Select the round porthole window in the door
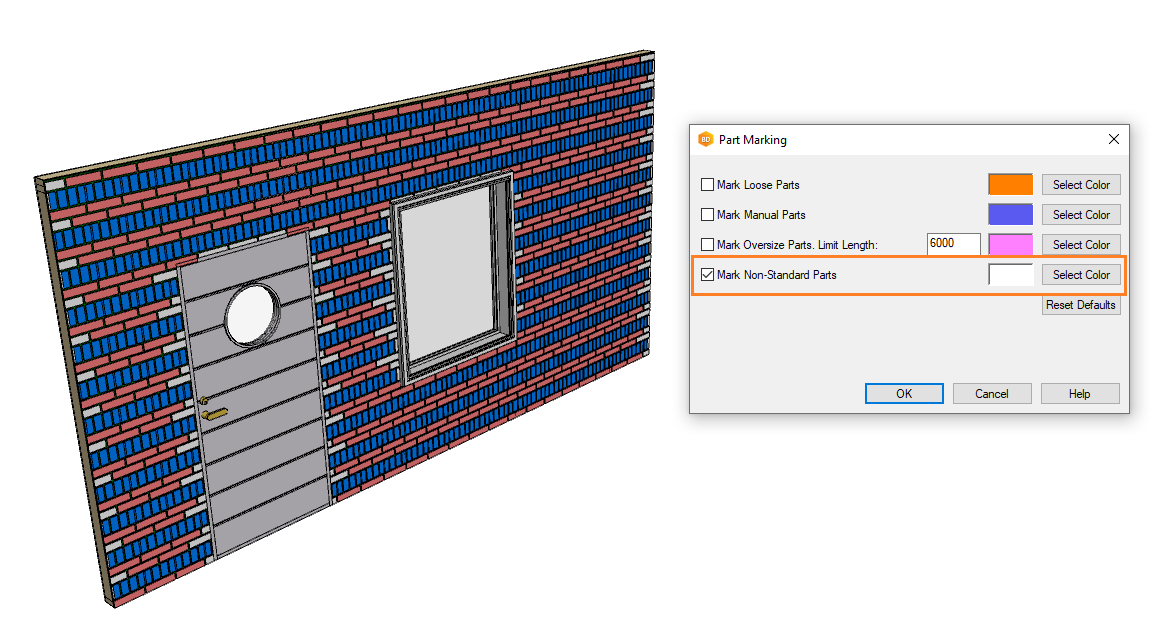The image size is (1163, 619). coord(252,313)
